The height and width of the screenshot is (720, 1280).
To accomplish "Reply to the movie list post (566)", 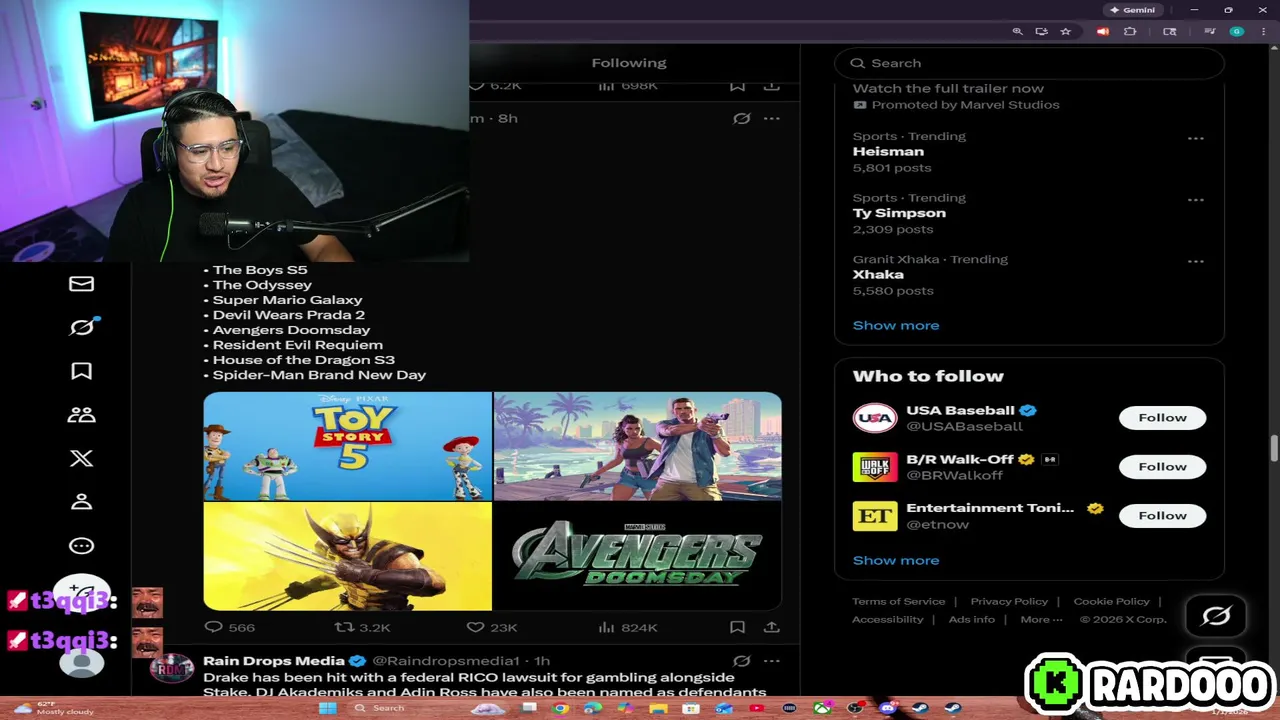I will (229, 627).
